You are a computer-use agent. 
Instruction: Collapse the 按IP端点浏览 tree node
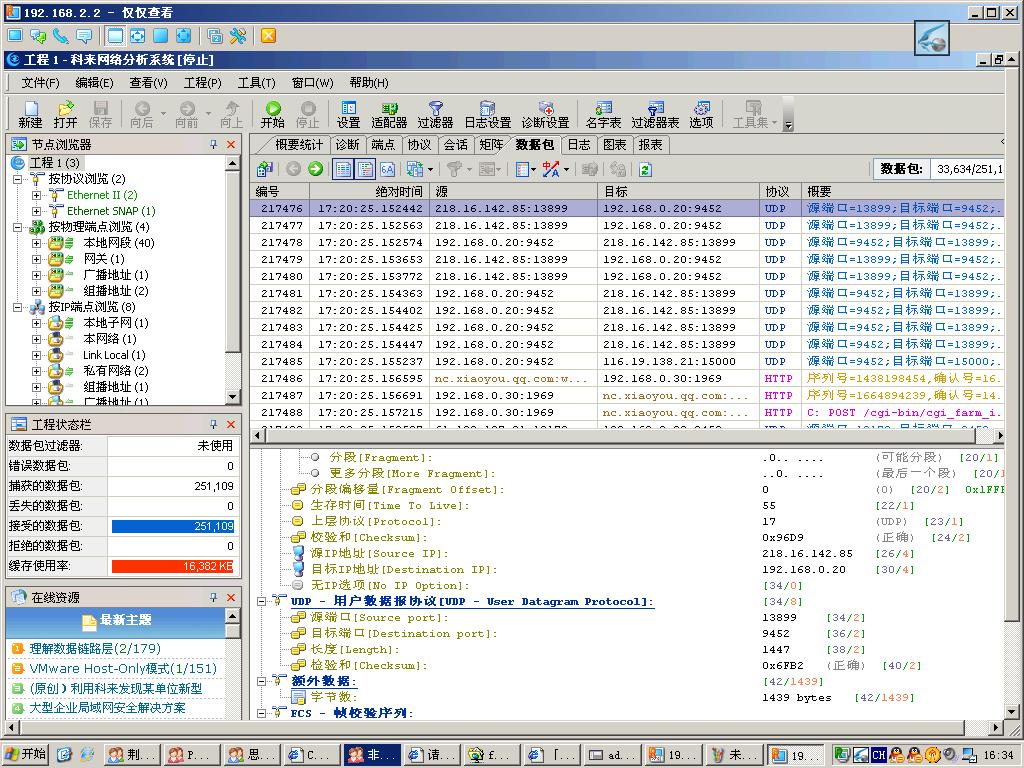(x=19, y=307)
